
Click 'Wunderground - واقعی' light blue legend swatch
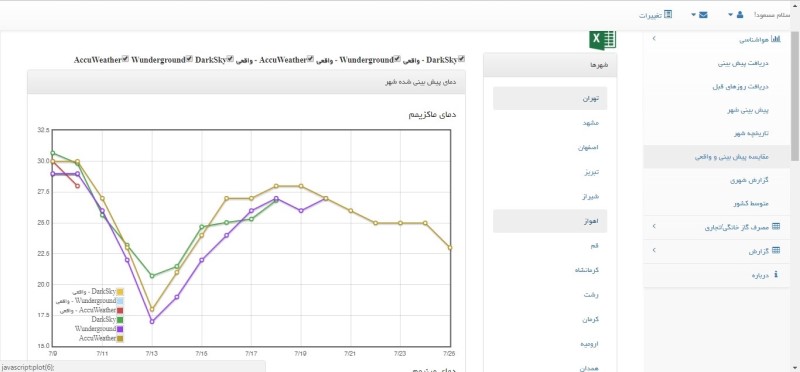pos(120,301)
